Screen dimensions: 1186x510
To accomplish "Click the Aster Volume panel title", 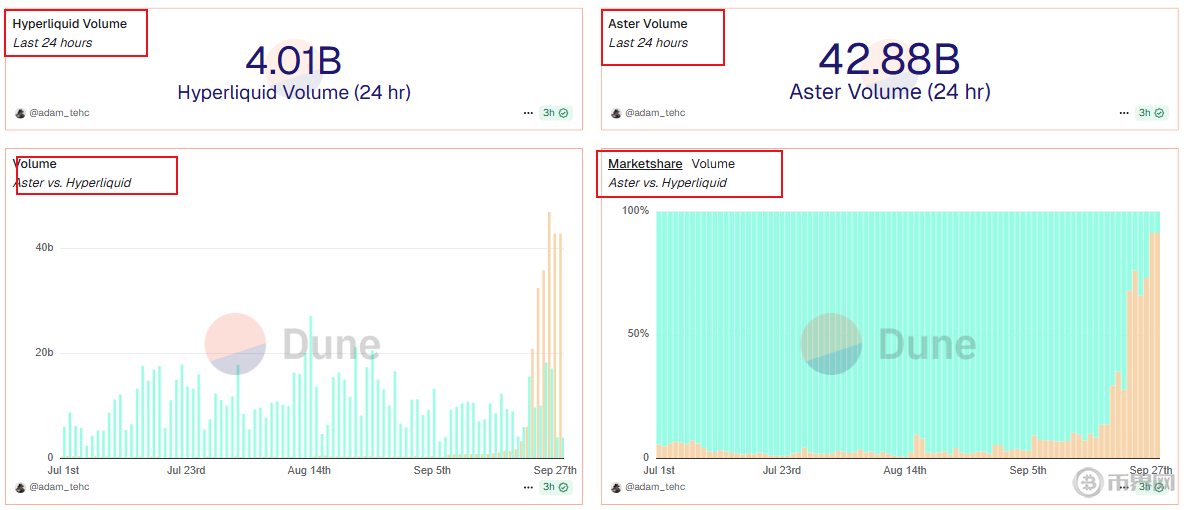I will click(x=648, y=24).
